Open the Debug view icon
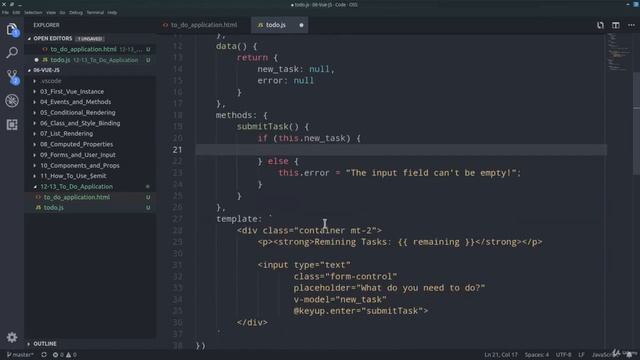 (x=12, y=100)
